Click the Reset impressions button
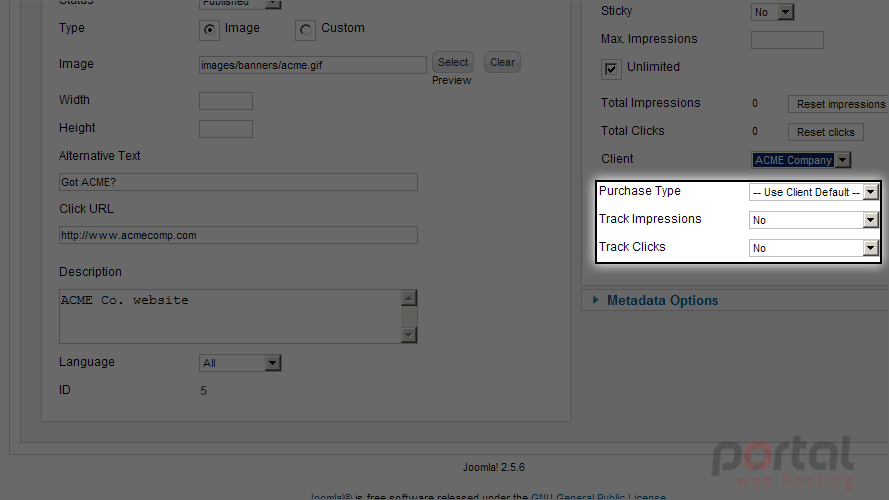This screenshot has width=889, height=500. point(840,104)
